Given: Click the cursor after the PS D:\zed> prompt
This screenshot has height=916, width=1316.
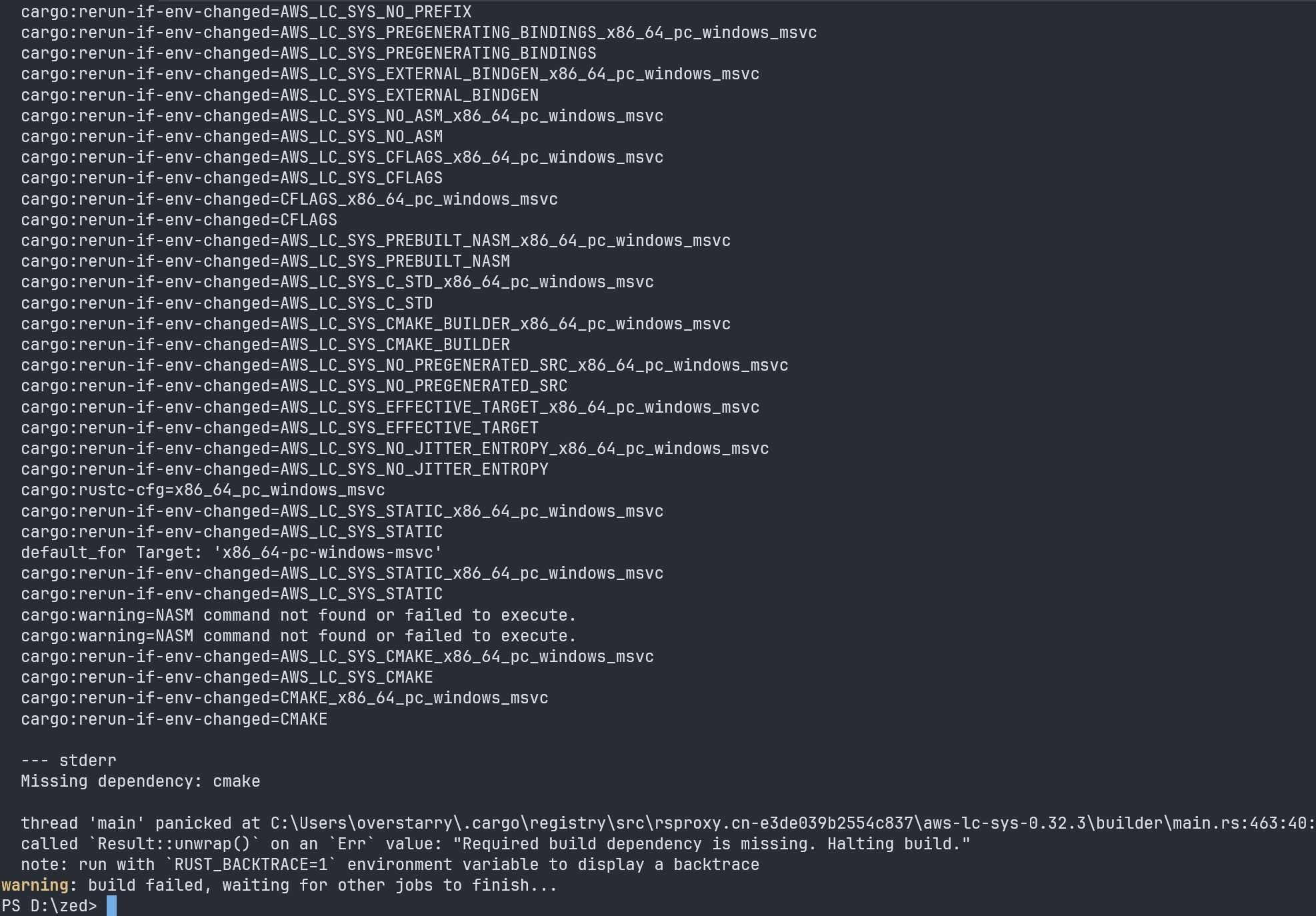Looking at the screenshot, I should (x=111, y=905).
